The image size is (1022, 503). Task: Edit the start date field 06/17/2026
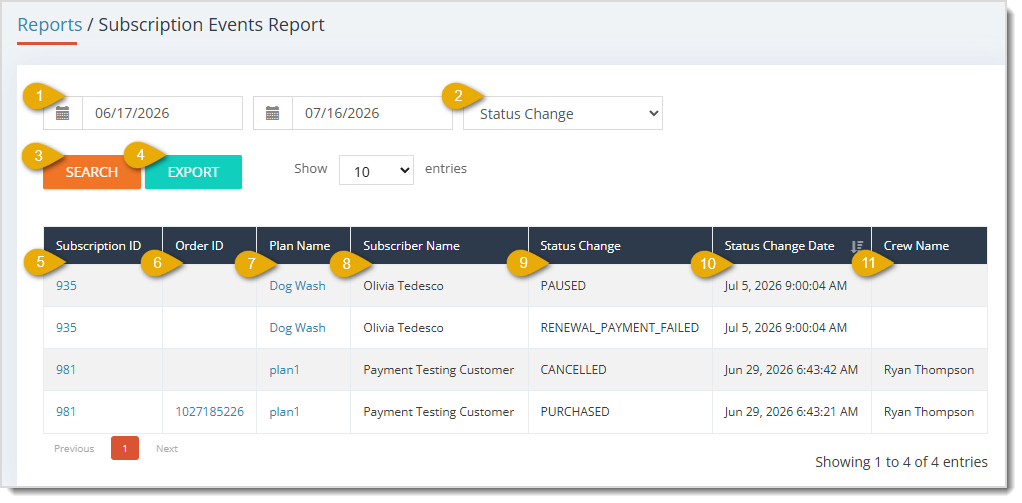pyautogui.click(x=162, y=113)
